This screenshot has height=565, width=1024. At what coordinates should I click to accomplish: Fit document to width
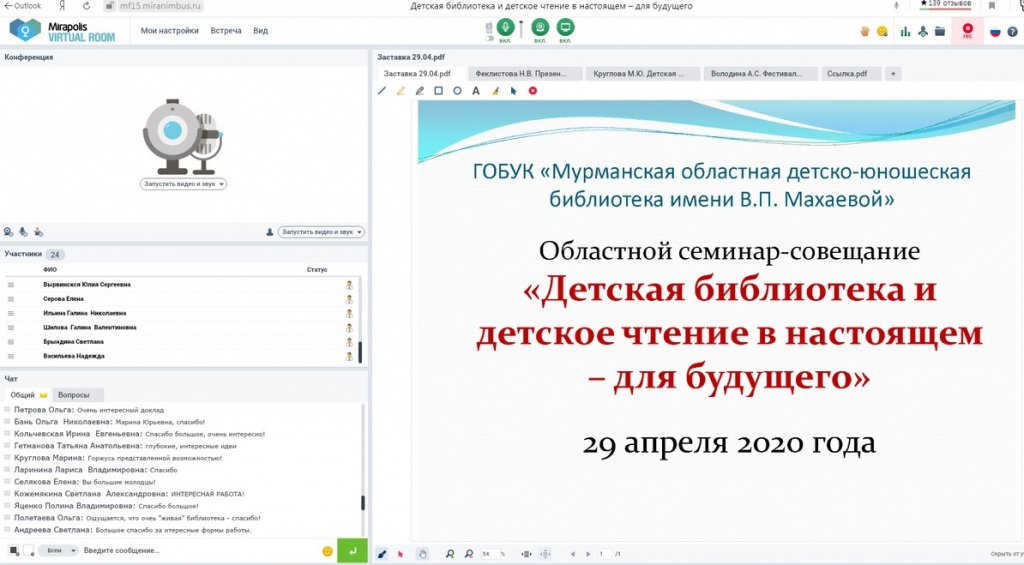point(526,554)
